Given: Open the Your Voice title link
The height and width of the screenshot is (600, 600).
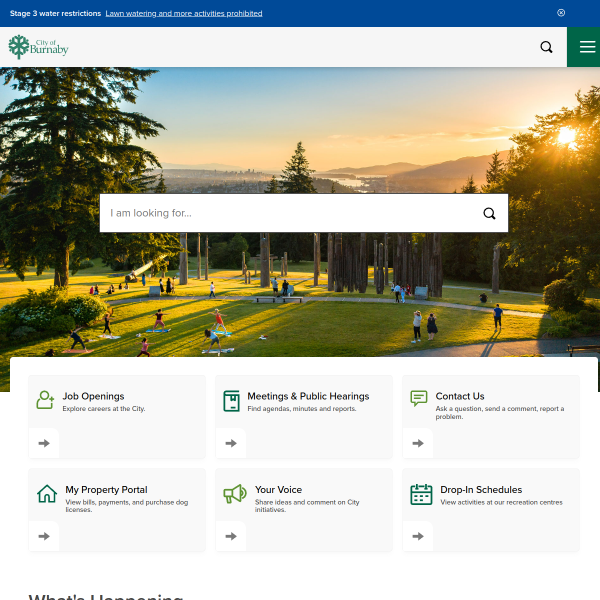Looking at the screenshot, I should tap(278, 489).
